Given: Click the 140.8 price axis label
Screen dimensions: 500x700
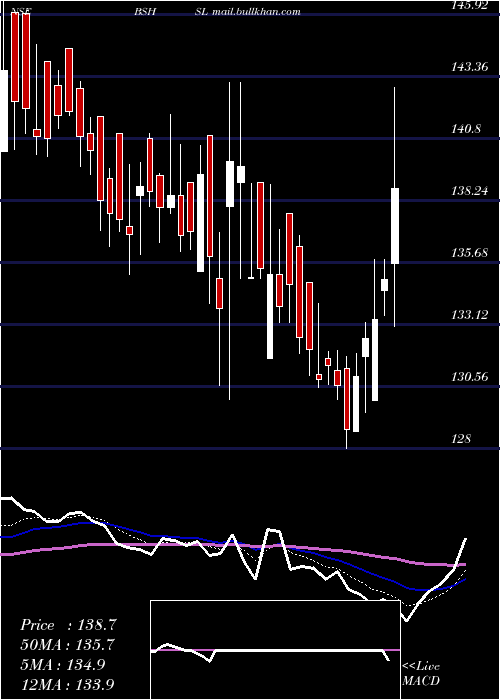Looking at the screenshot, I should [x=466, y=129].
